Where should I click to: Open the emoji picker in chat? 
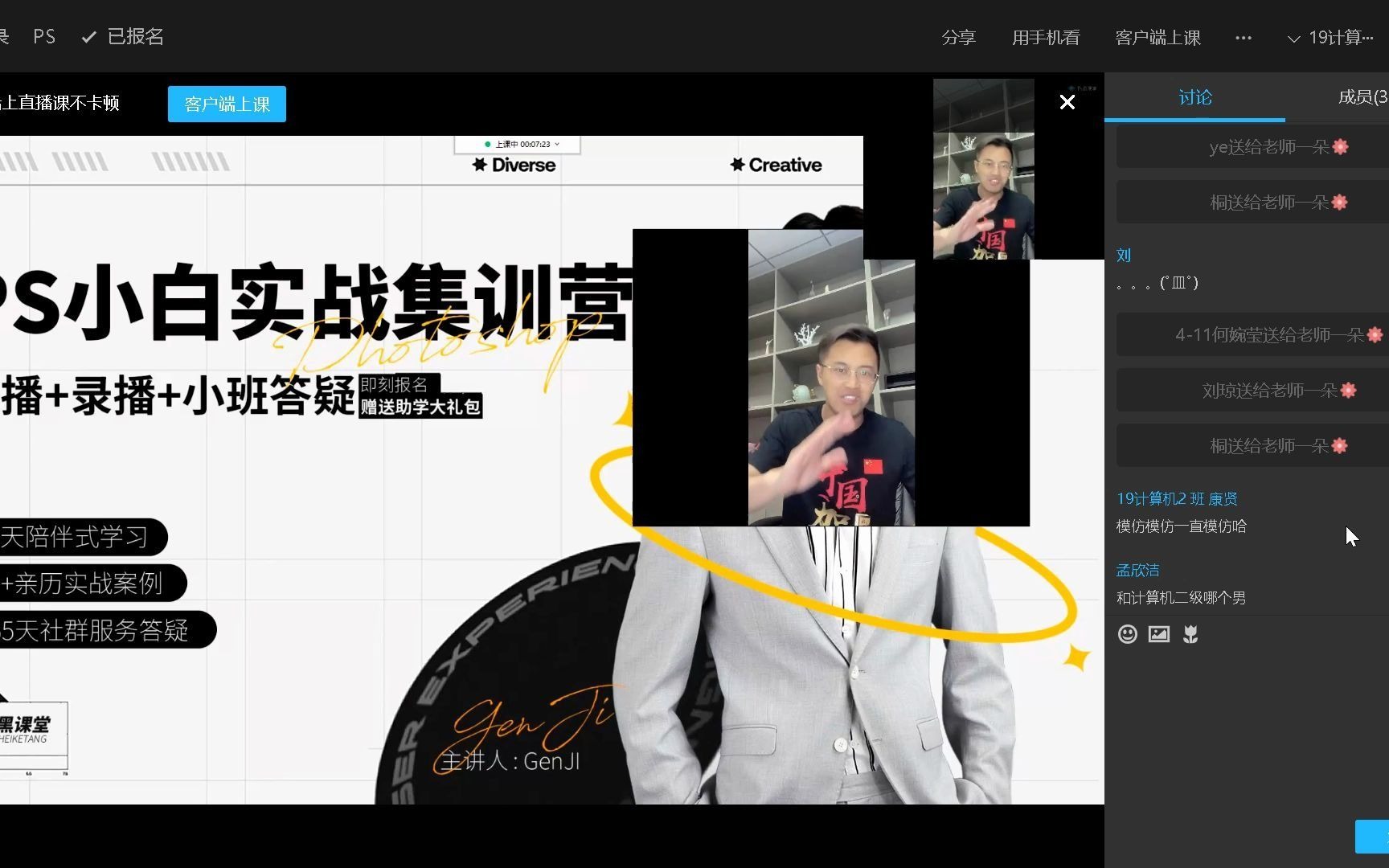[x=1127, y=634]
